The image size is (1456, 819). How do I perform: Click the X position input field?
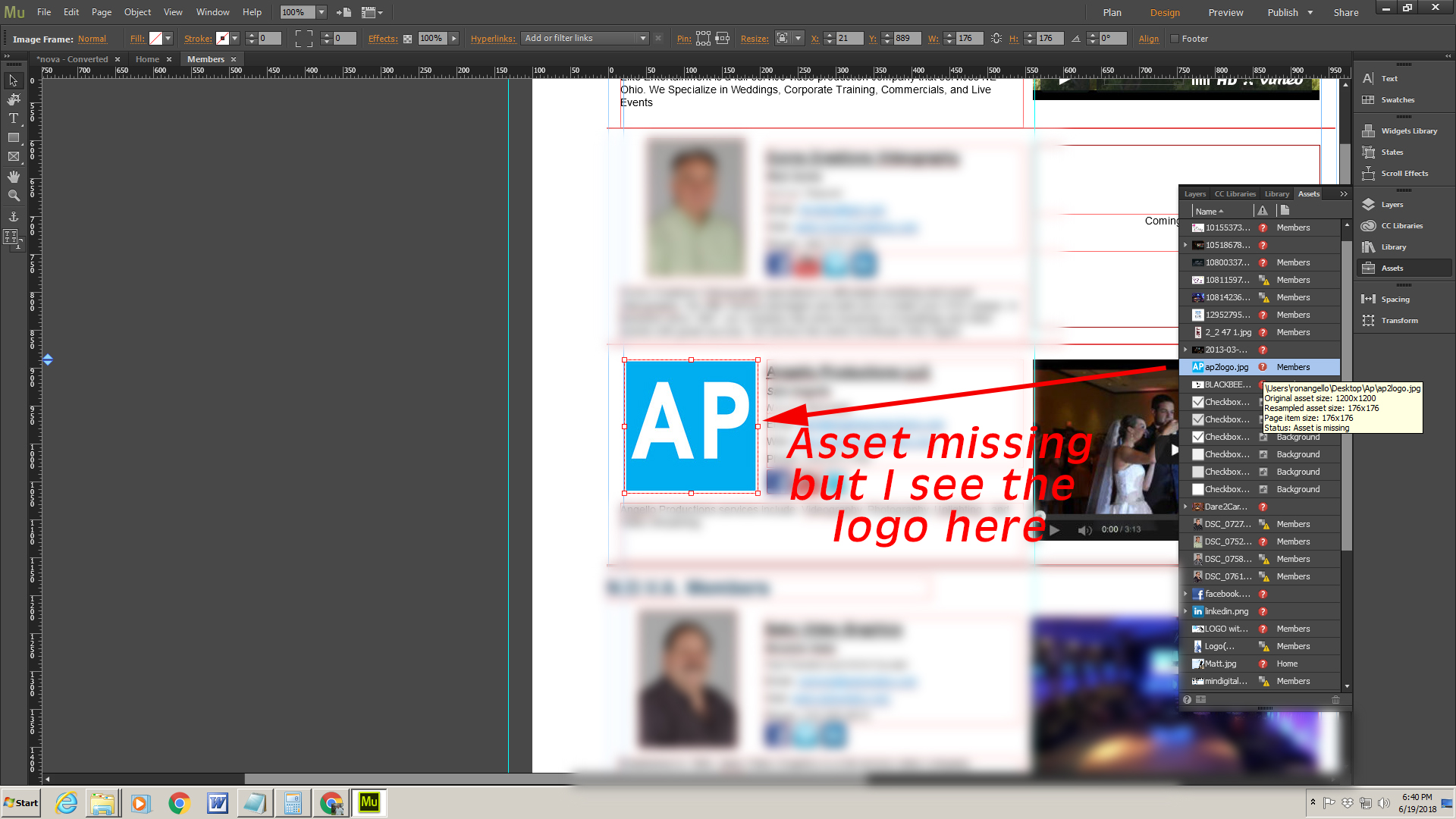(850, 38)
